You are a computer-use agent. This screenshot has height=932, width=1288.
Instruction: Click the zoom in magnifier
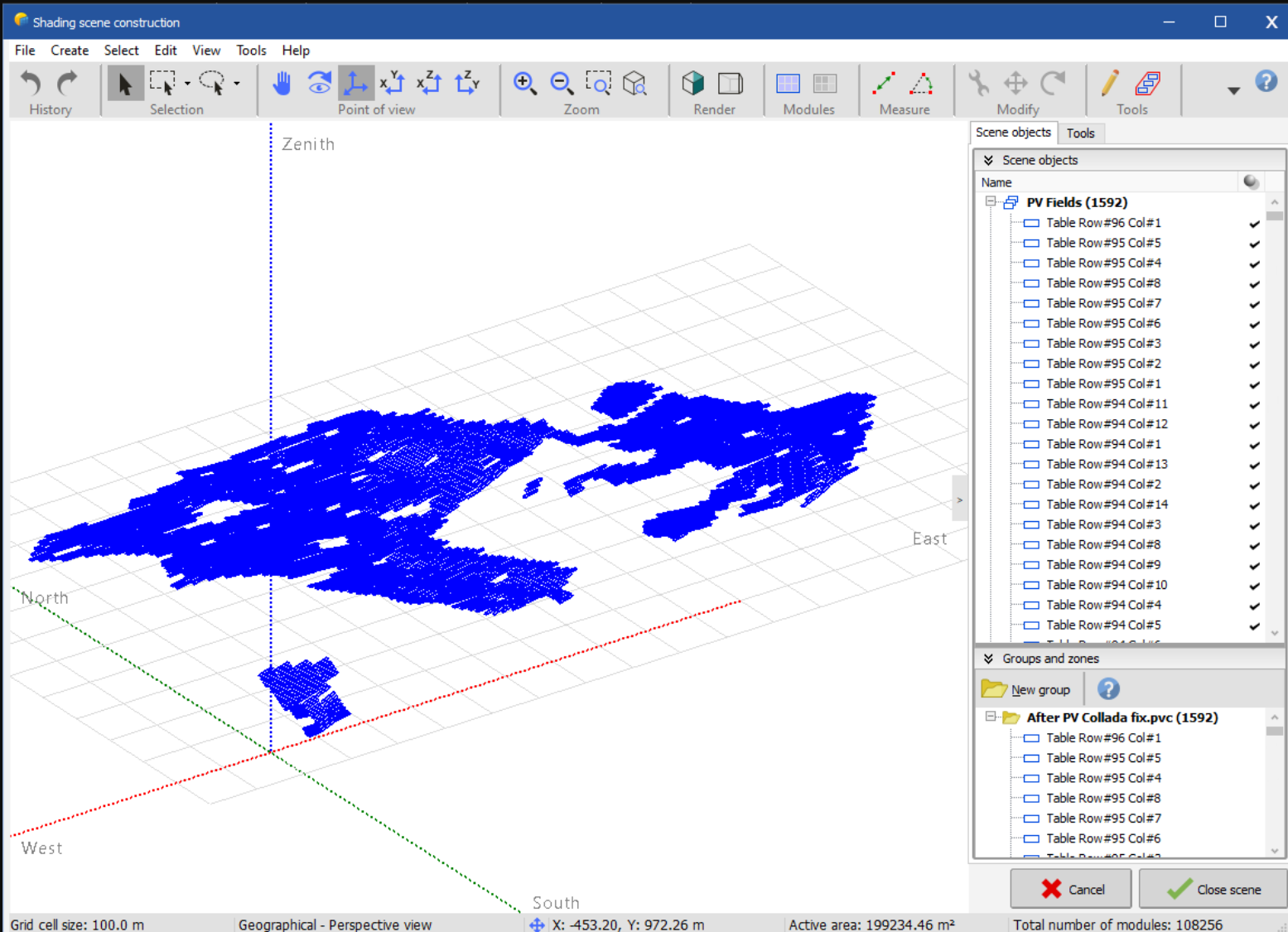click(x=524, y=84)
